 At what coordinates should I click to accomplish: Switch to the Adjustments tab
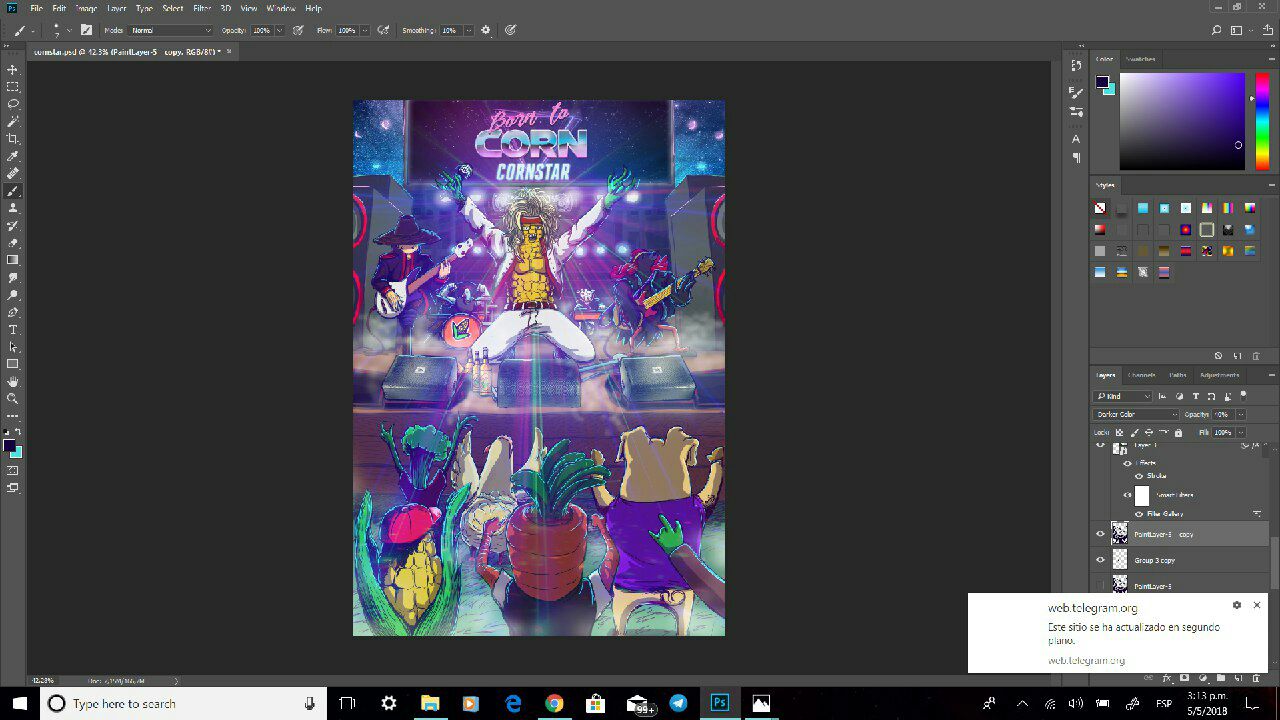pyautogui.click(x=1220, y=375)
